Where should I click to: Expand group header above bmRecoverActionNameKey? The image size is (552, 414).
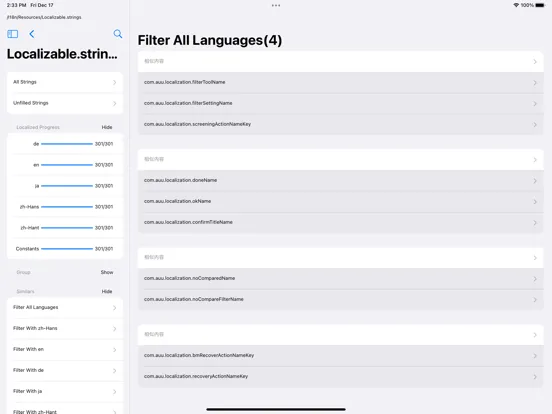tap(340, 335)
